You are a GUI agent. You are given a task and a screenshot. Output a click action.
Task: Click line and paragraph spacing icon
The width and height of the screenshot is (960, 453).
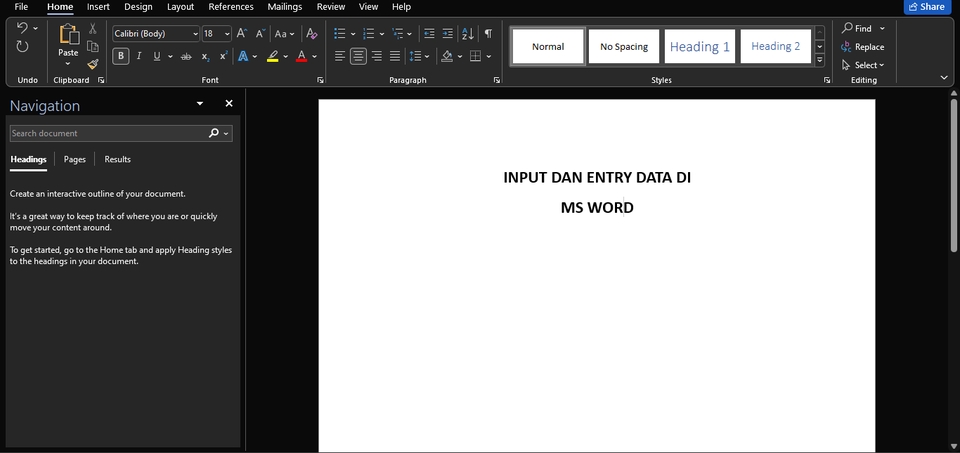pos(416,56)
